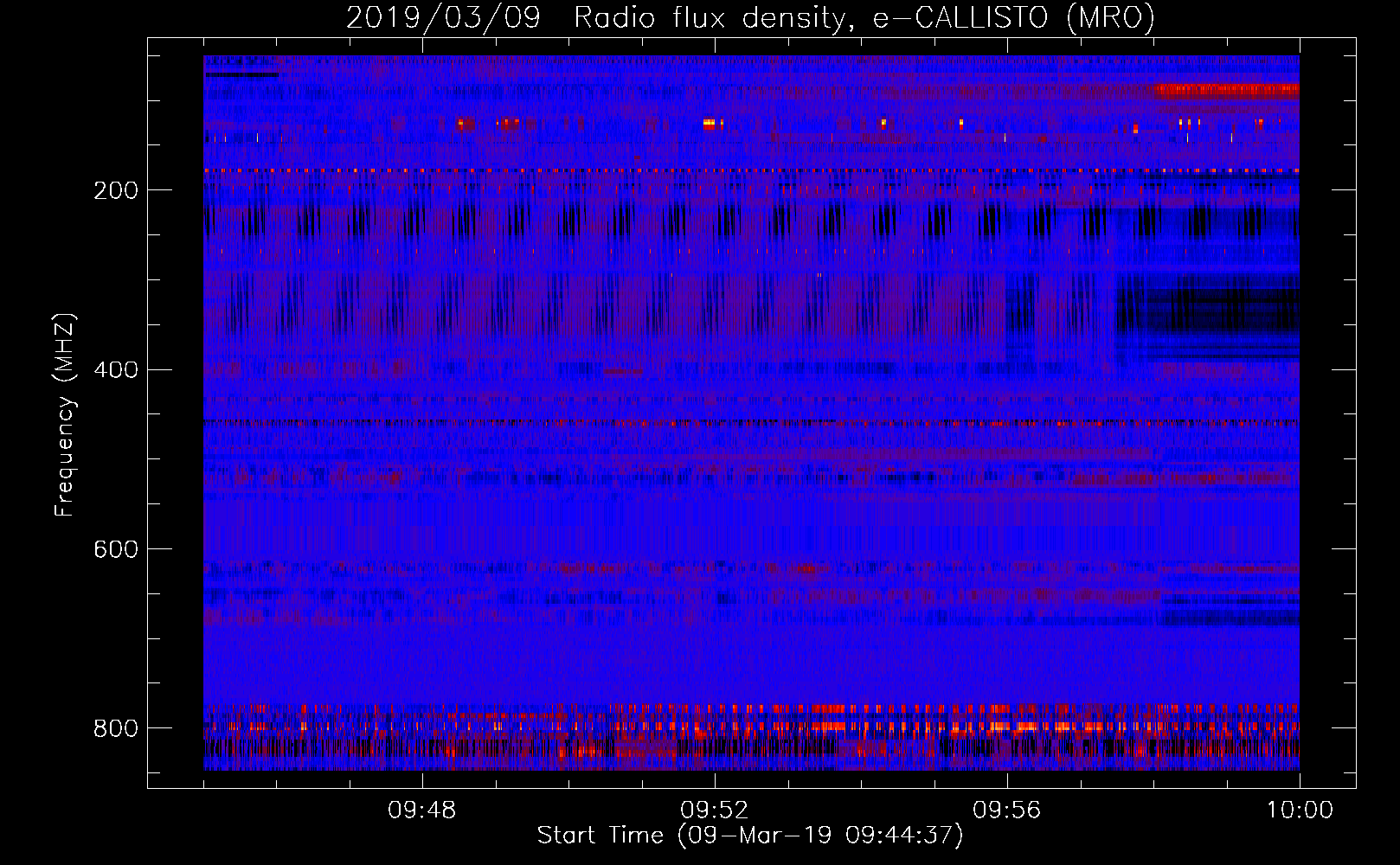Click the Start Time axis caption
Screen dimensions: 1400x865
750,836
